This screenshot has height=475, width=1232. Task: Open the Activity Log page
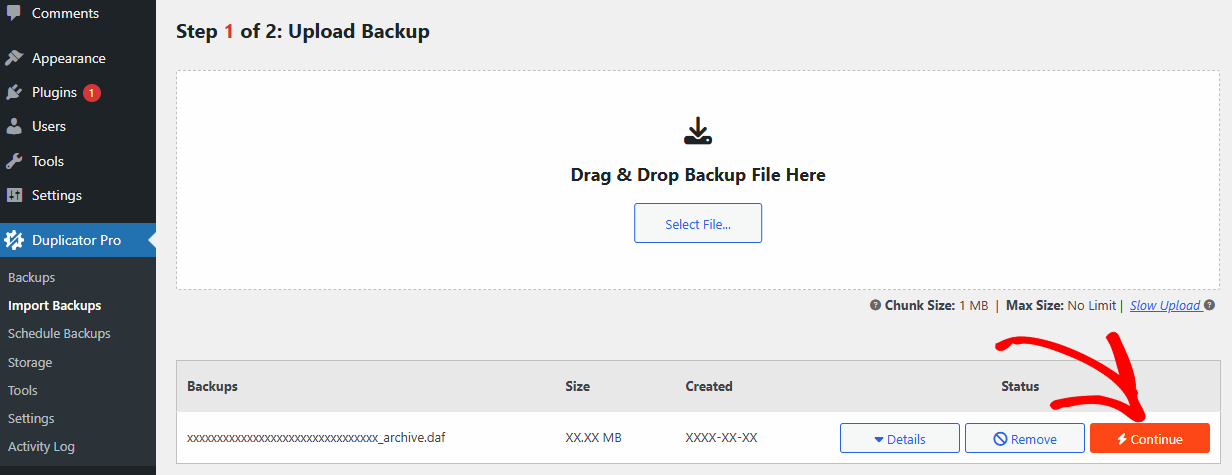tap(41, 446)
